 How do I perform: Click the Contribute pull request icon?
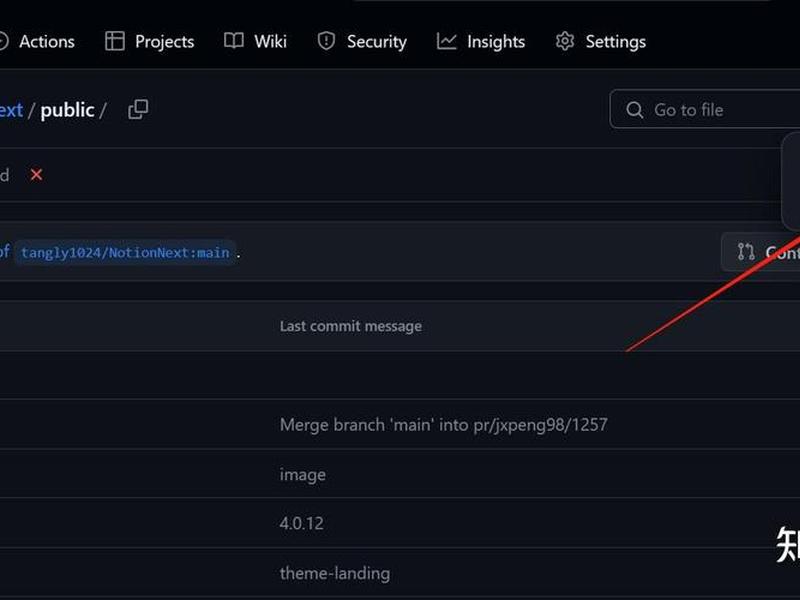pos(746,252)
